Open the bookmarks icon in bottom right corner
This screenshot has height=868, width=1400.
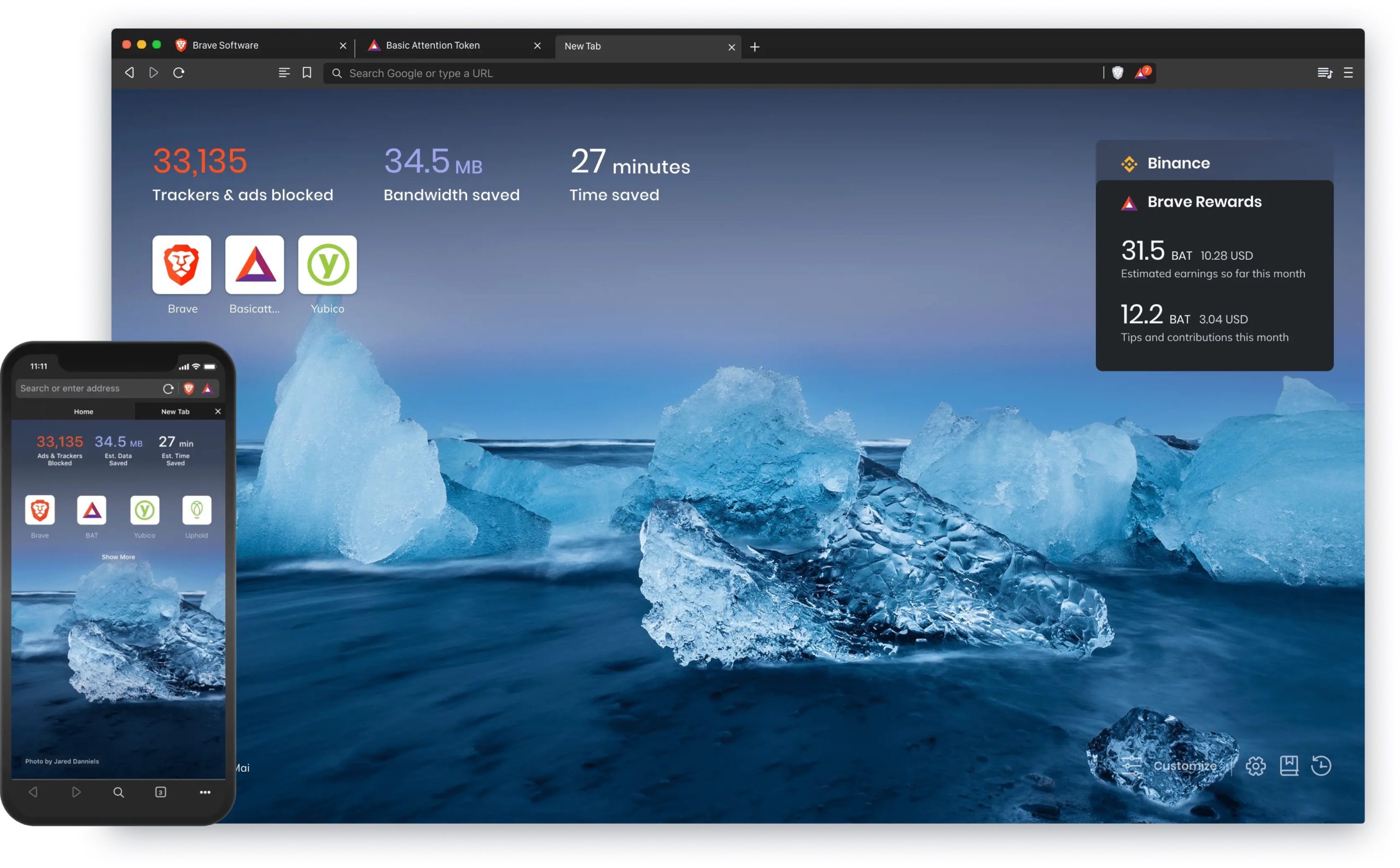1288,766
